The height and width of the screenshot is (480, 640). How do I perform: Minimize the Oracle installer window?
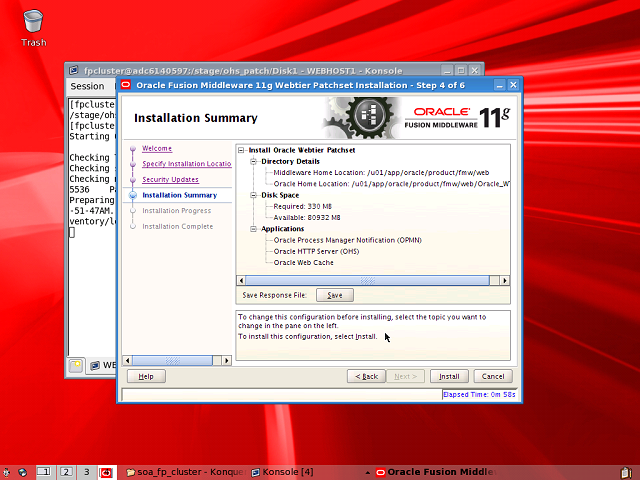(x=500, y=85)
